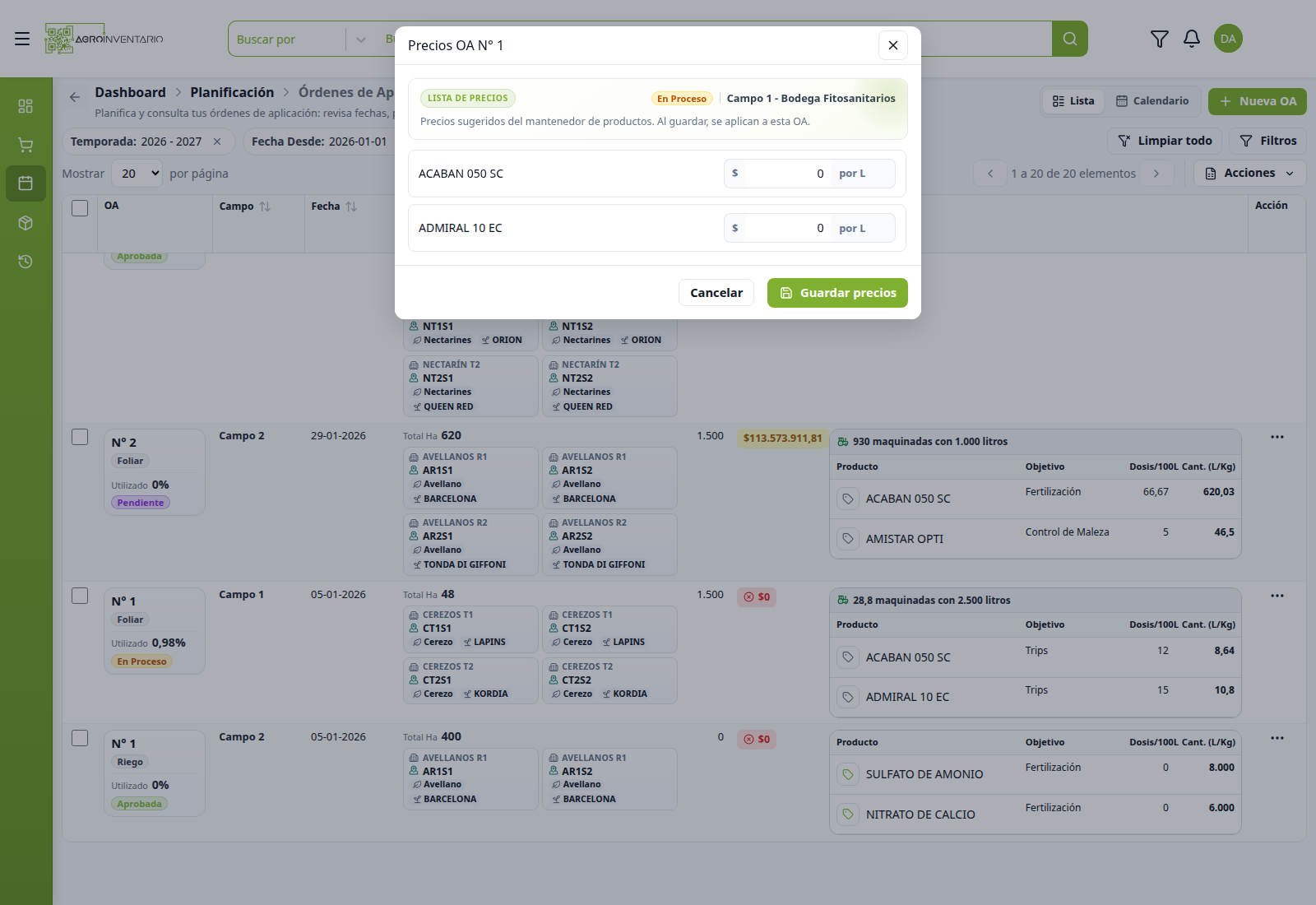The image size is (1316, 905).
Task: Go to the next results page
Action: [x=1156, y=174]
